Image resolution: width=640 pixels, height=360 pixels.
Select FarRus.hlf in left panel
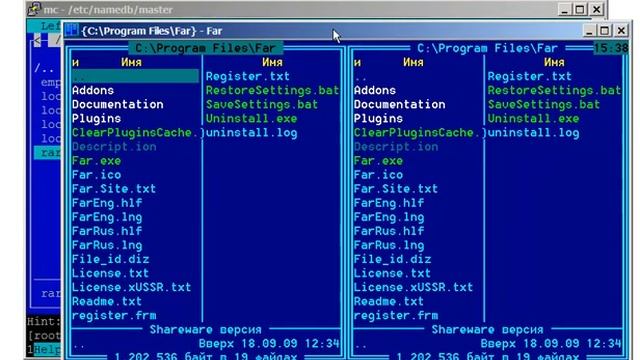(107, 231)
